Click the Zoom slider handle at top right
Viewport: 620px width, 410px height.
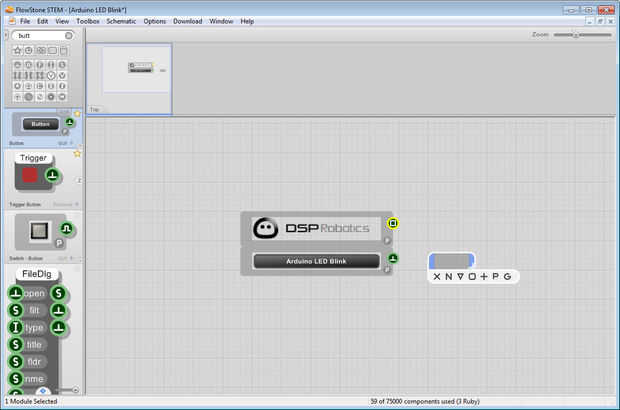pyautogui.click(x=576, y=35)
